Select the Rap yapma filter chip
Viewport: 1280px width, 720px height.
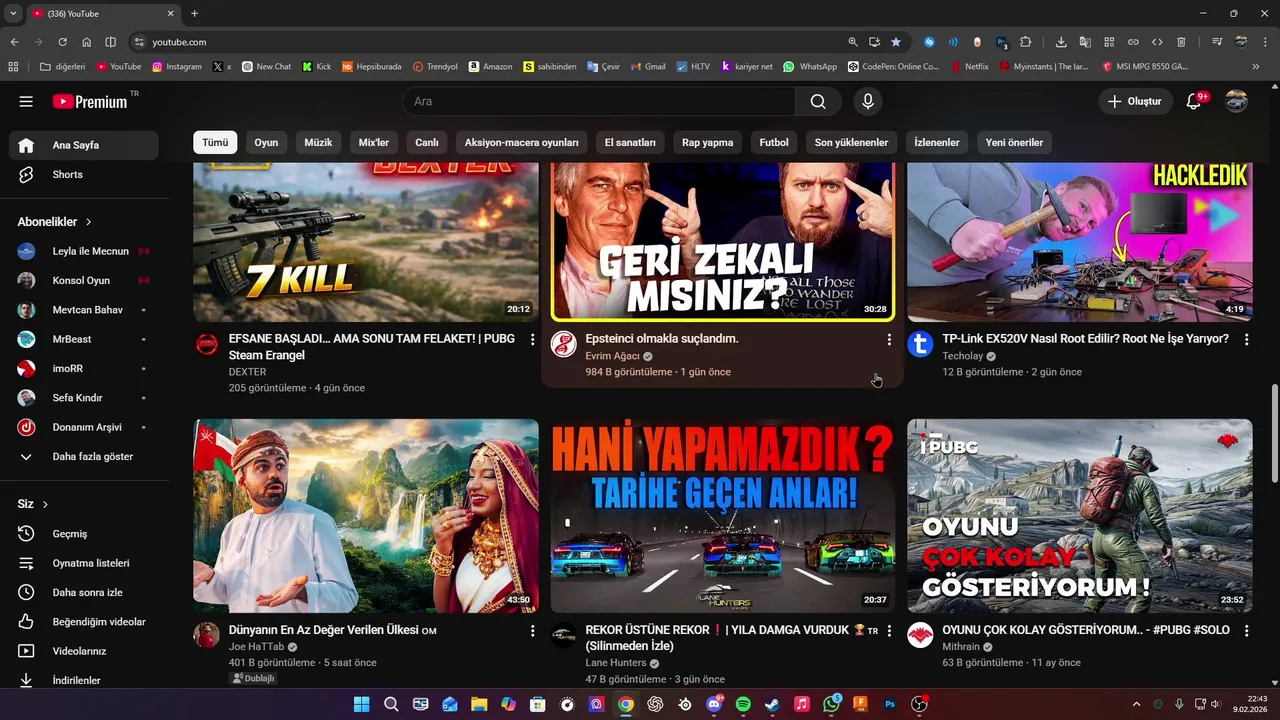(x=708, y=143)
